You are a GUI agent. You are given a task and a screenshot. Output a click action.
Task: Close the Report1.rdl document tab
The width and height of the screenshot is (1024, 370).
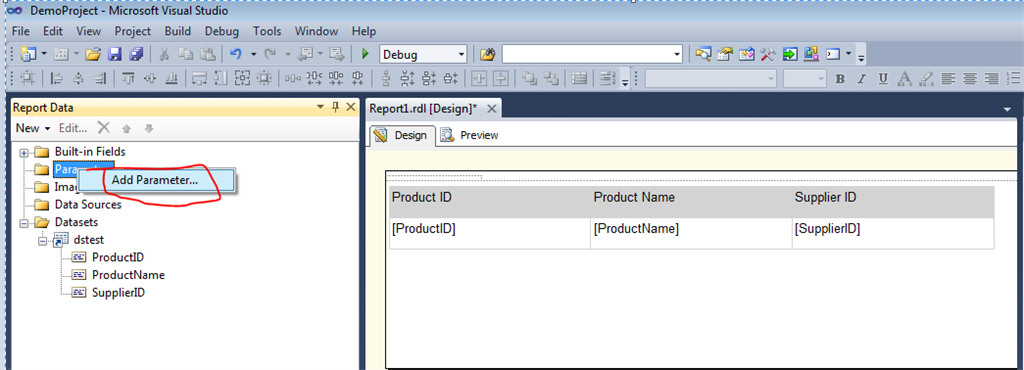[492, 108]
